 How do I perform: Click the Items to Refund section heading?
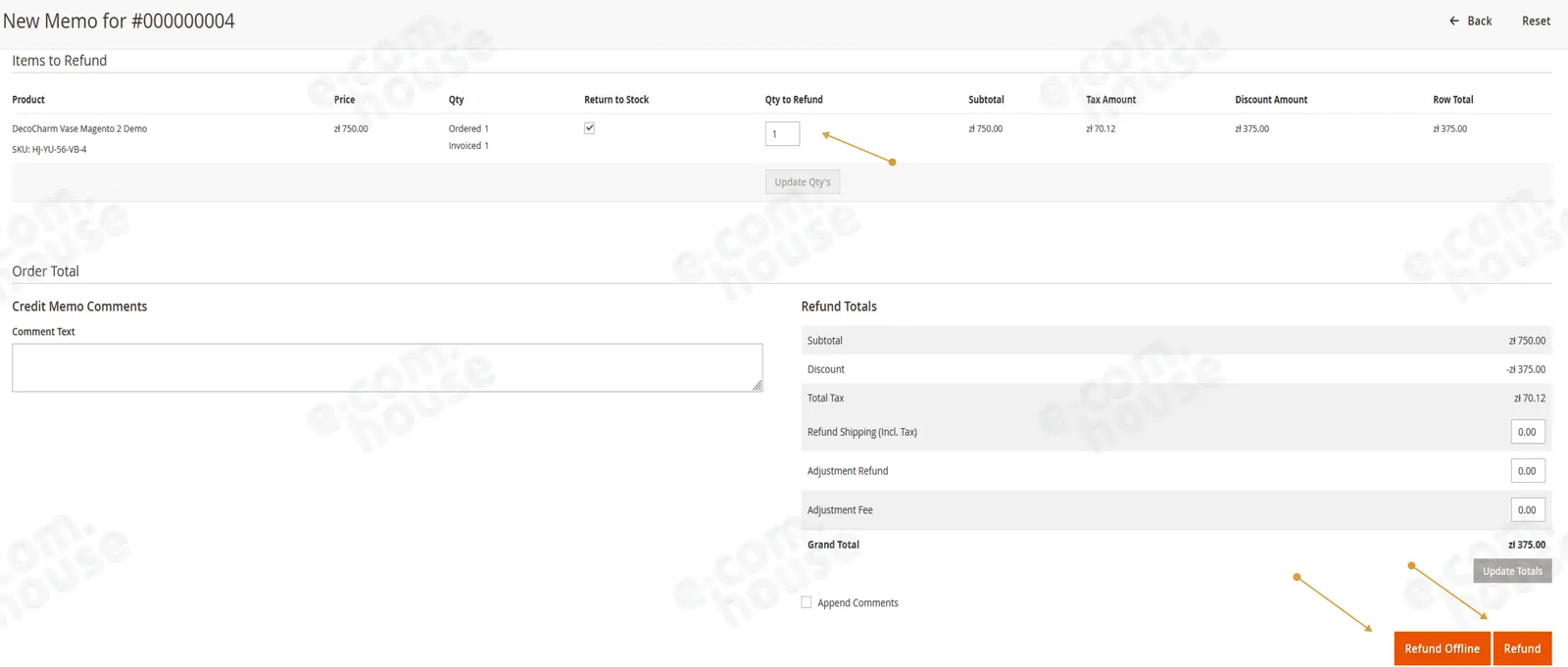tap(60, 61)
